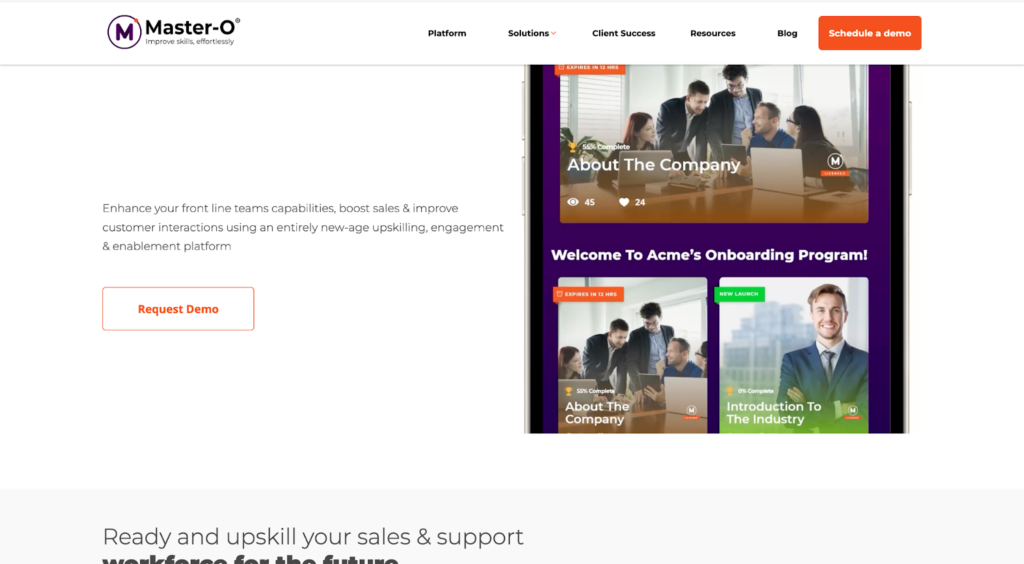Open the Platform menu item
Image resolution: width=1024 pixels, height=564 pixels.
pyautogui.click(x=447, y=33)
